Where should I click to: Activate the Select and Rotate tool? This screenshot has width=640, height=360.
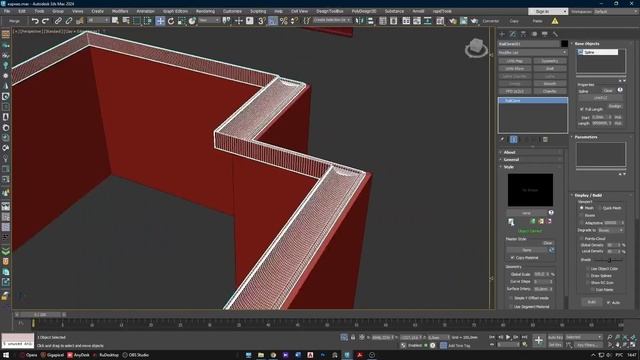pyautogui.click(x=171, y=21)
